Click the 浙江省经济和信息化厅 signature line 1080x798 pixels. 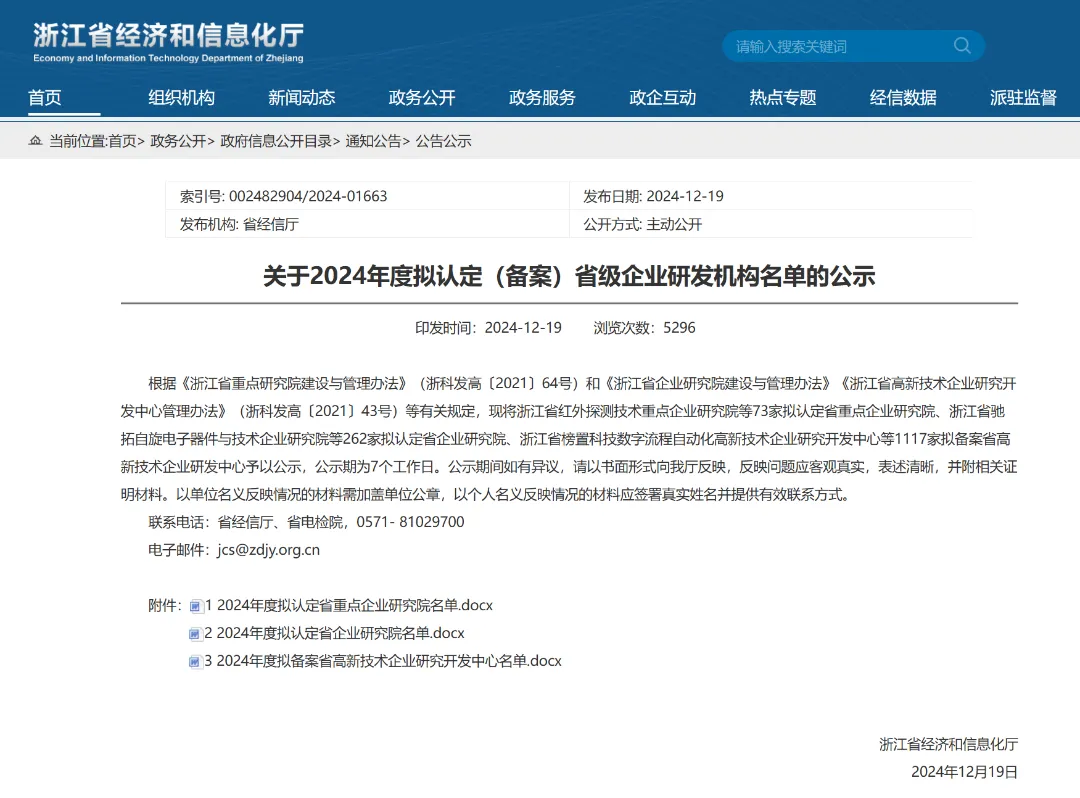[948, 744]
